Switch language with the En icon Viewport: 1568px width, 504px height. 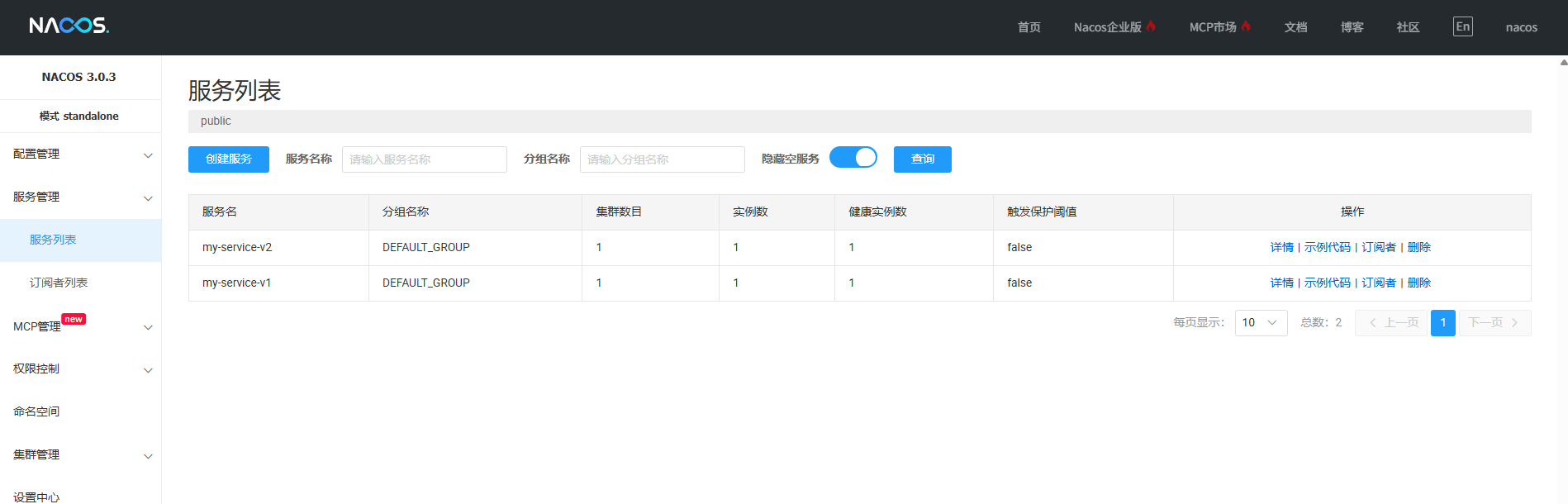click(x=1462, y=26)
